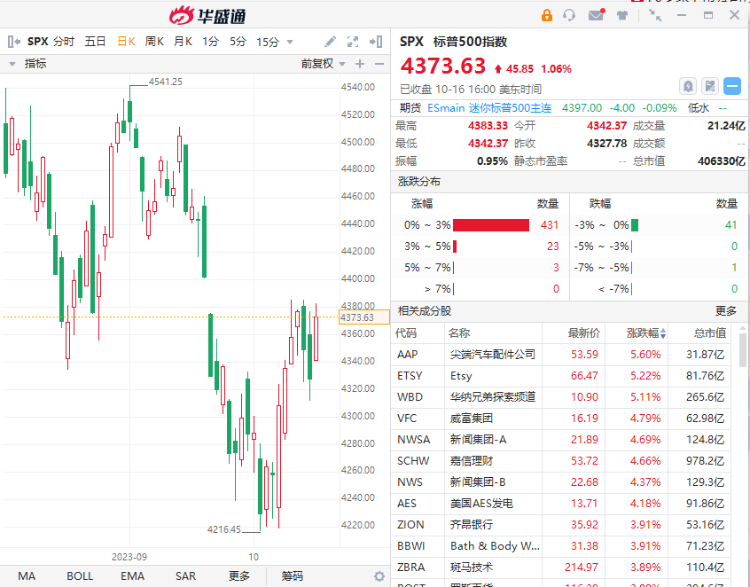This screenshot has height=587, width=750.
Task: Switch to 分时 chart tab
Action: click(64, 42)
